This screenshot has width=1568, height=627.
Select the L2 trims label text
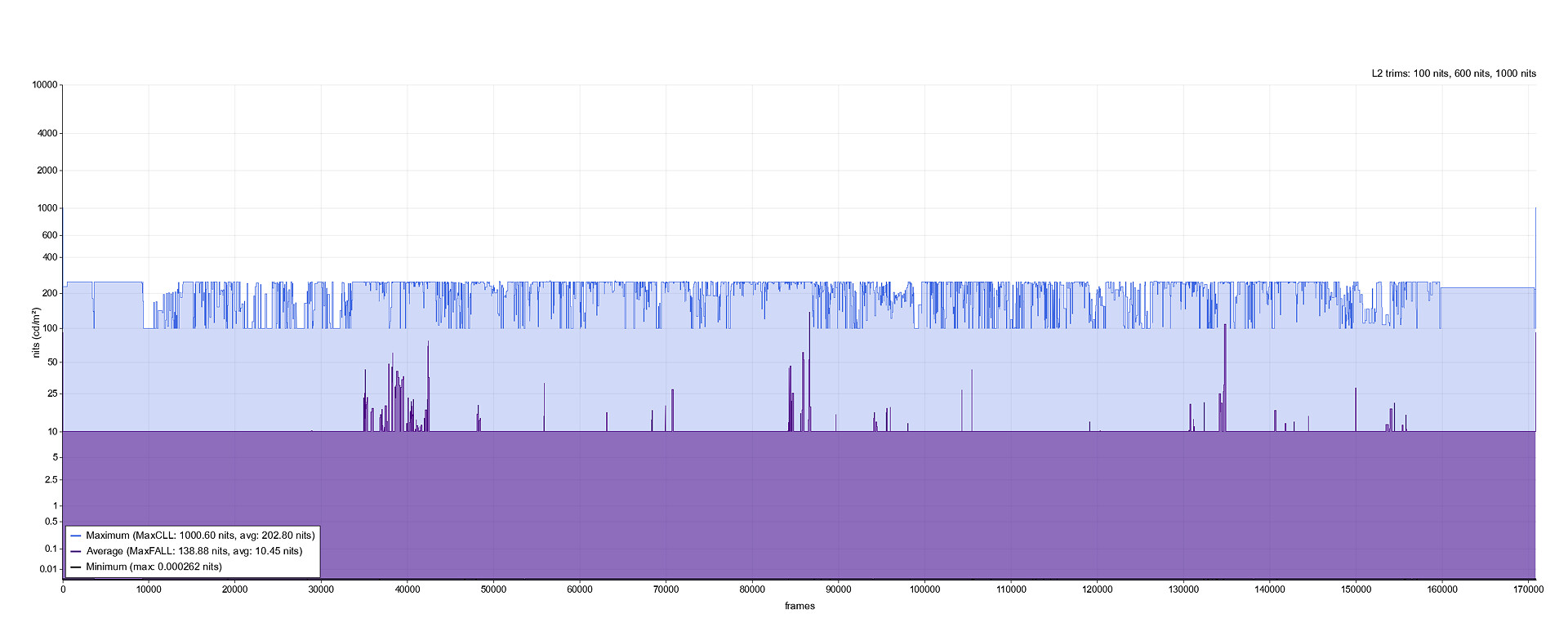(1454, 73)
